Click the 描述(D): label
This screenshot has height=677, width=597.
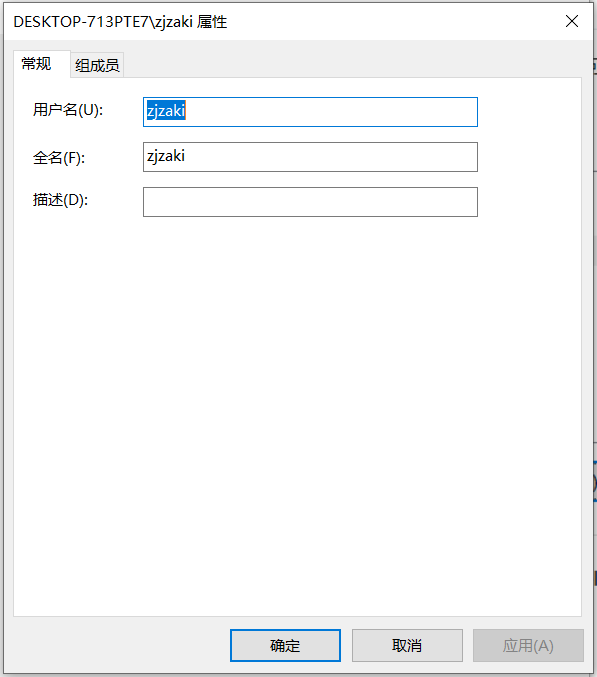[x=60, y=199]
